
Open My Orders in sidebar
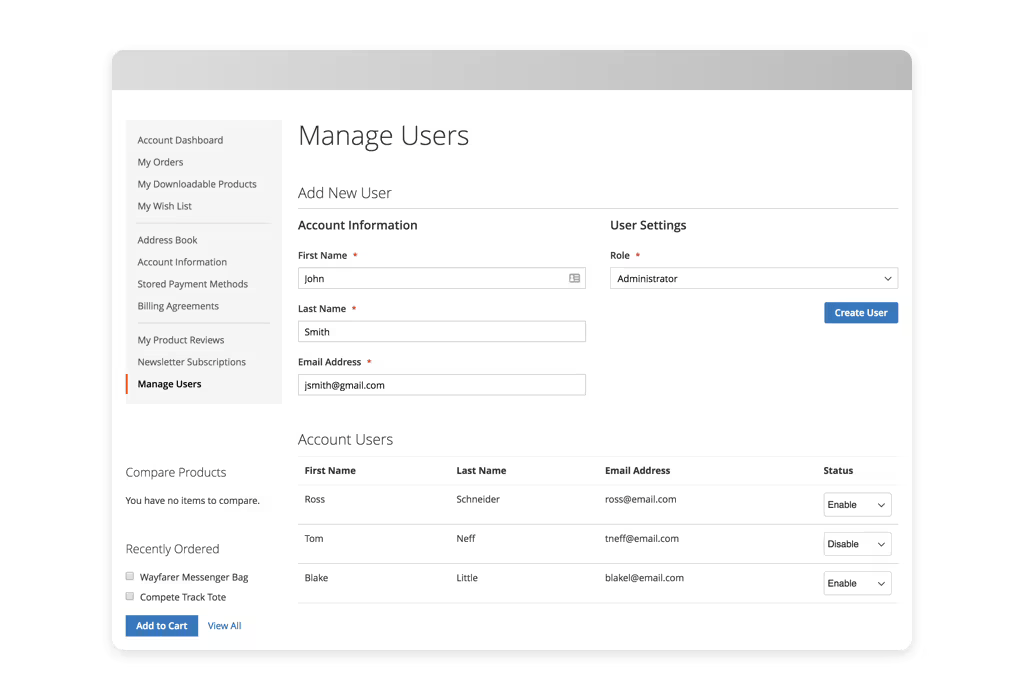pyautogui.click(x=160, y=162)
